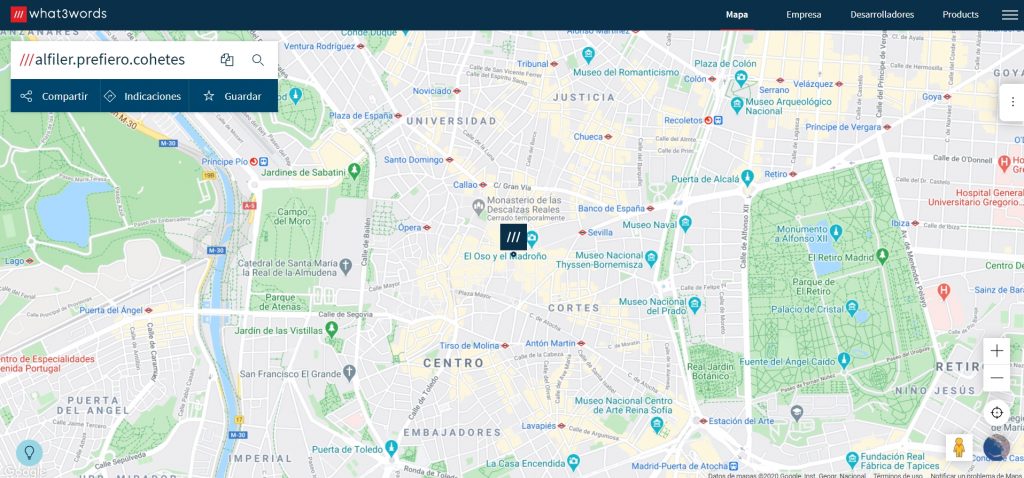Open the Empresa menu
This screenshot has width=1024, height=478.
(x=803, y=14)
